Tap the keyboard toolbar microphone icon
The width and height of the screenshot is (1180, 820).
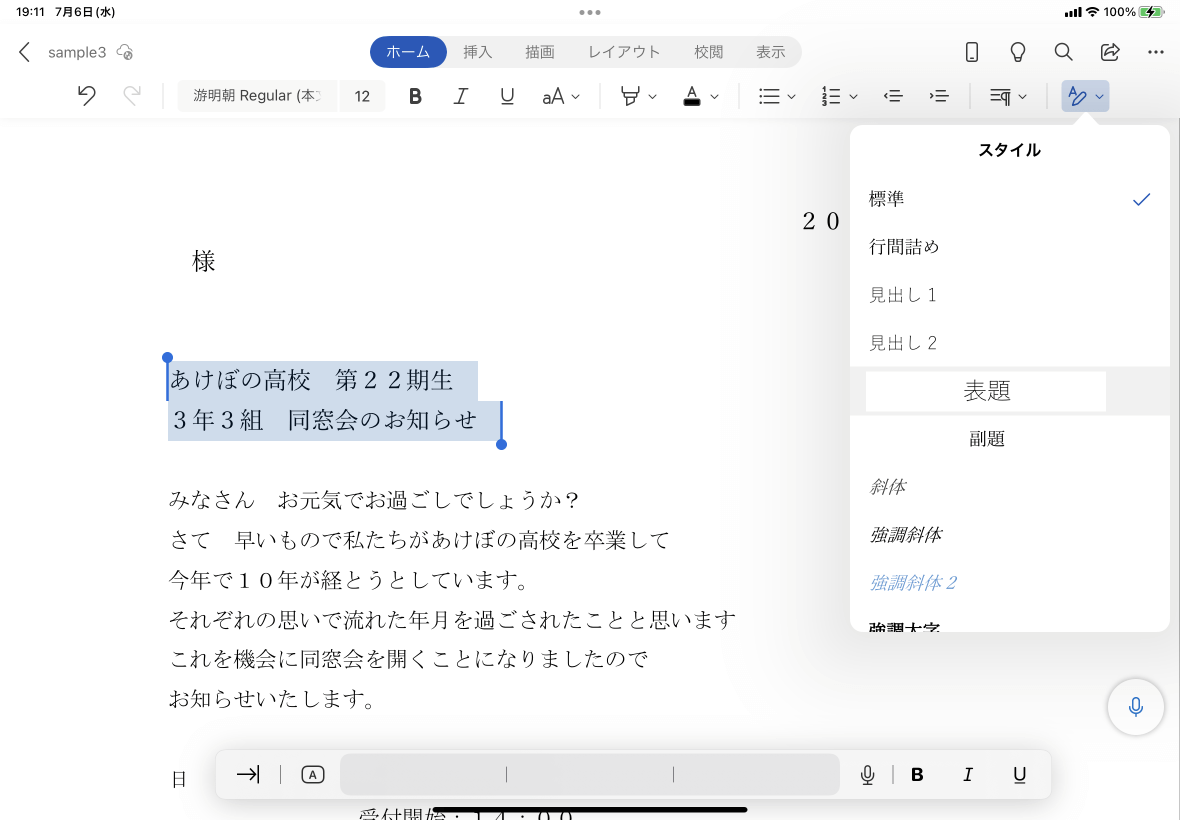click(x=867, y=775)
